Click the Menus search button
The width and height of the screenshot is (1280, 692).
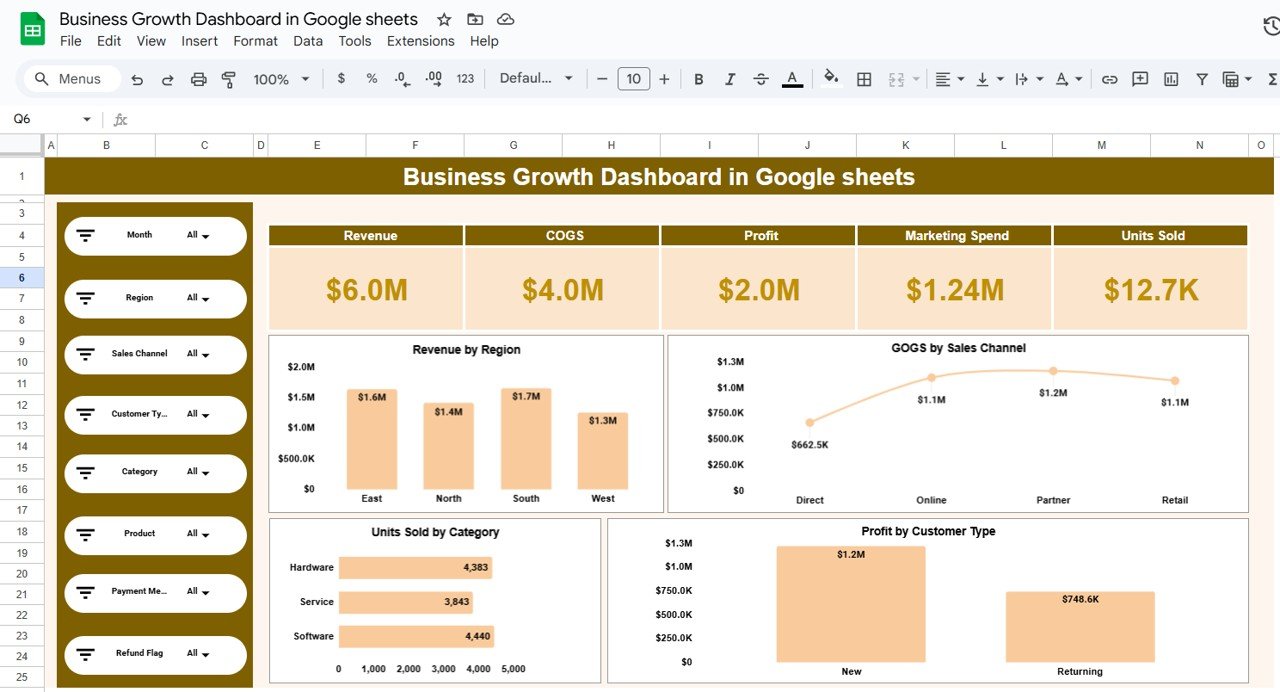pyautogui.click(x=70, y=78)
